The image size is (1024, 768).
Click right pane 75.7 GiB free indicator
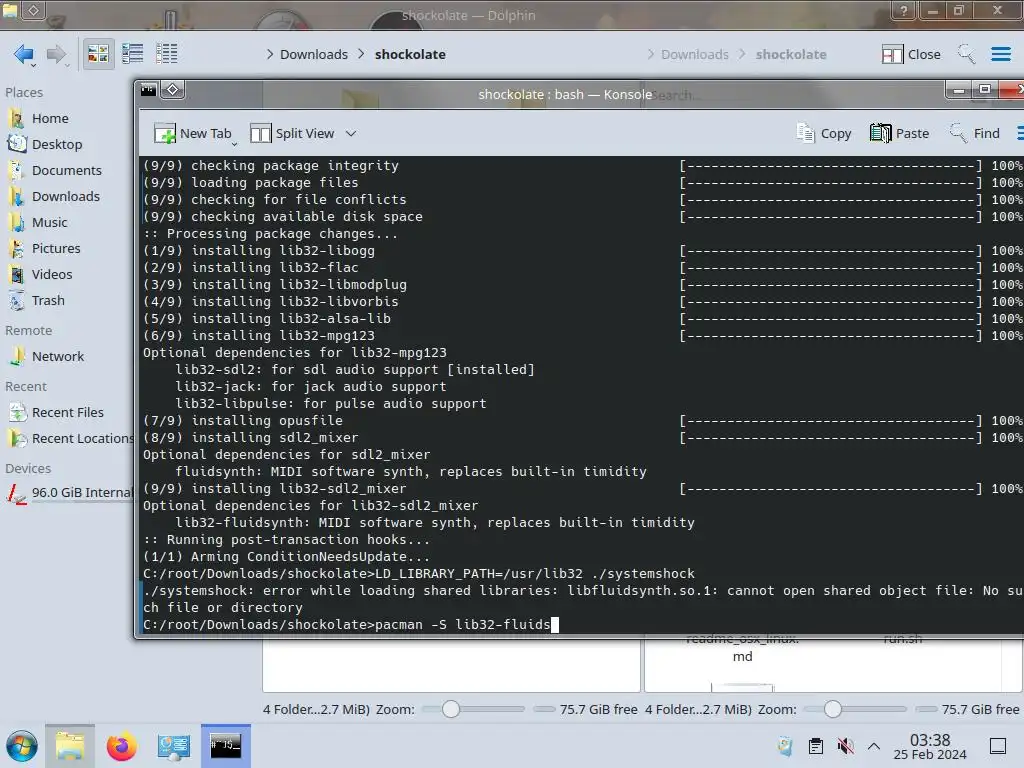click(x=968, y=709)
